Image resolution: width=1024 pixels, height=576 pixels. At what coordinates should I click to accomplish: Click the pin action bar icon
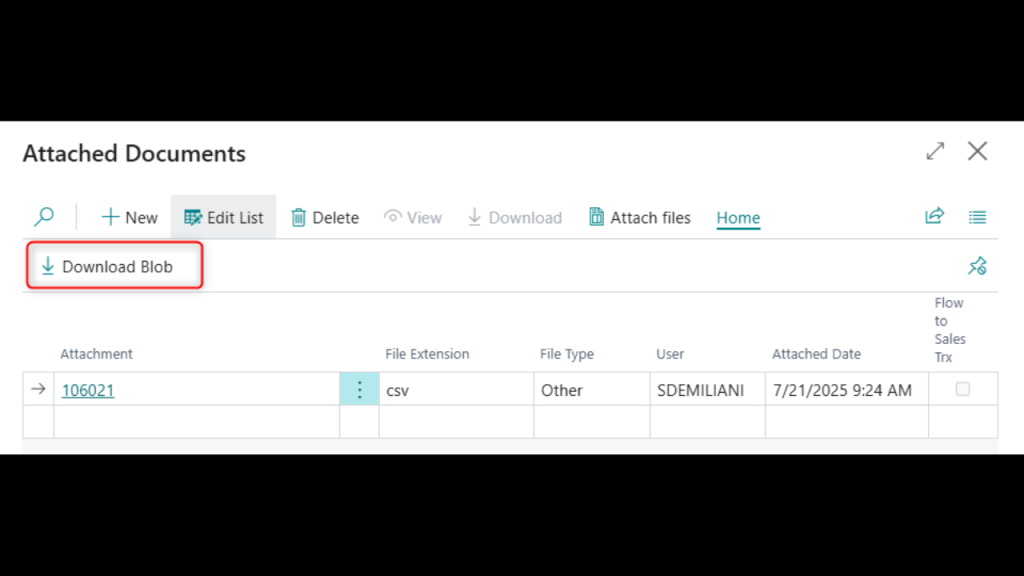pos(977,266)
